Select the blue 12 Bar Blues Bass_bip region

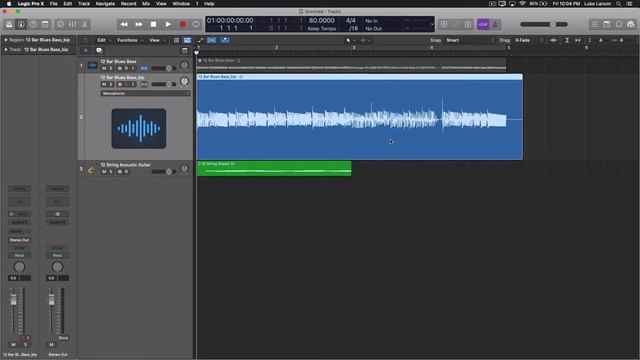[360, 117]
